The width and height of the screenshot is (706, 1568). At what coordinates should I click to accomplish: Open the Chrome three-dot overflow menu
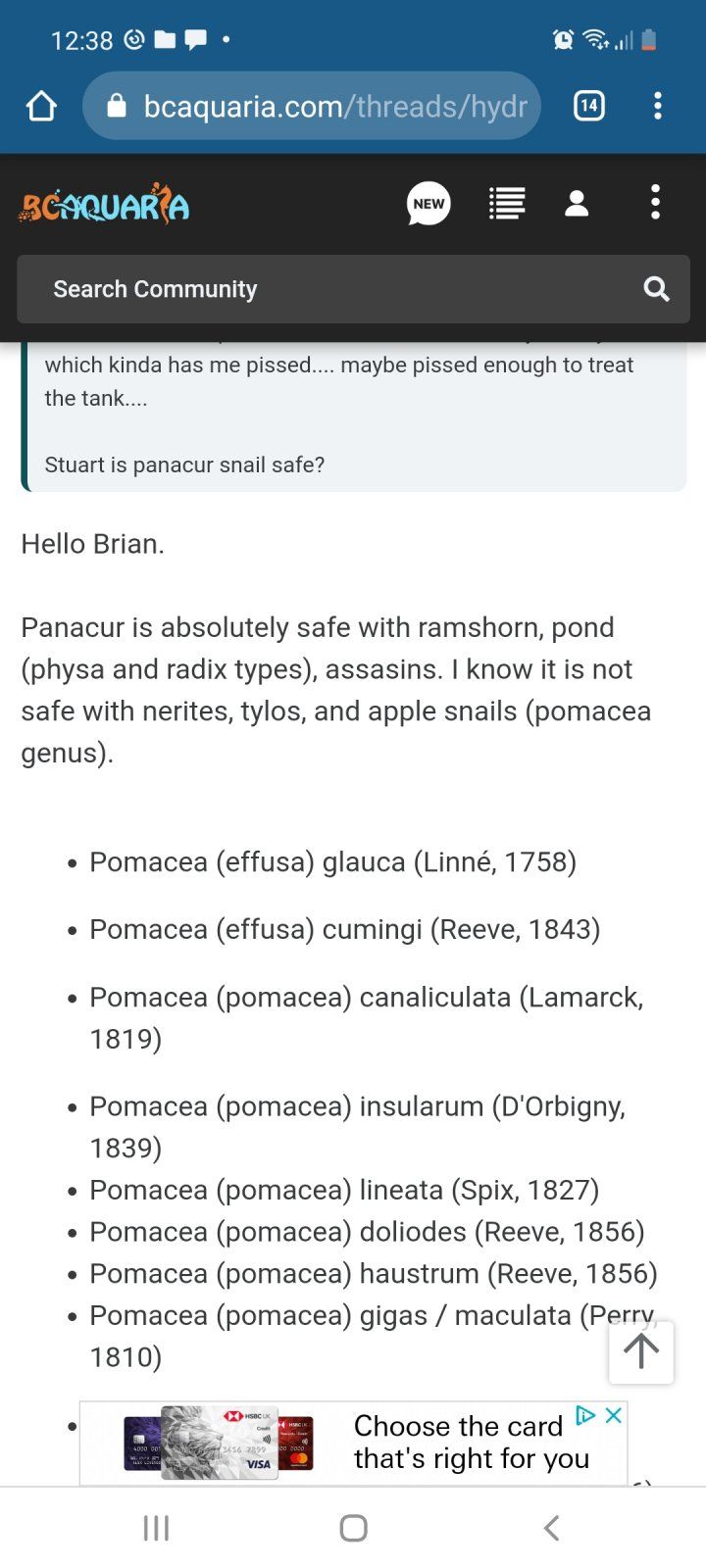657,106
